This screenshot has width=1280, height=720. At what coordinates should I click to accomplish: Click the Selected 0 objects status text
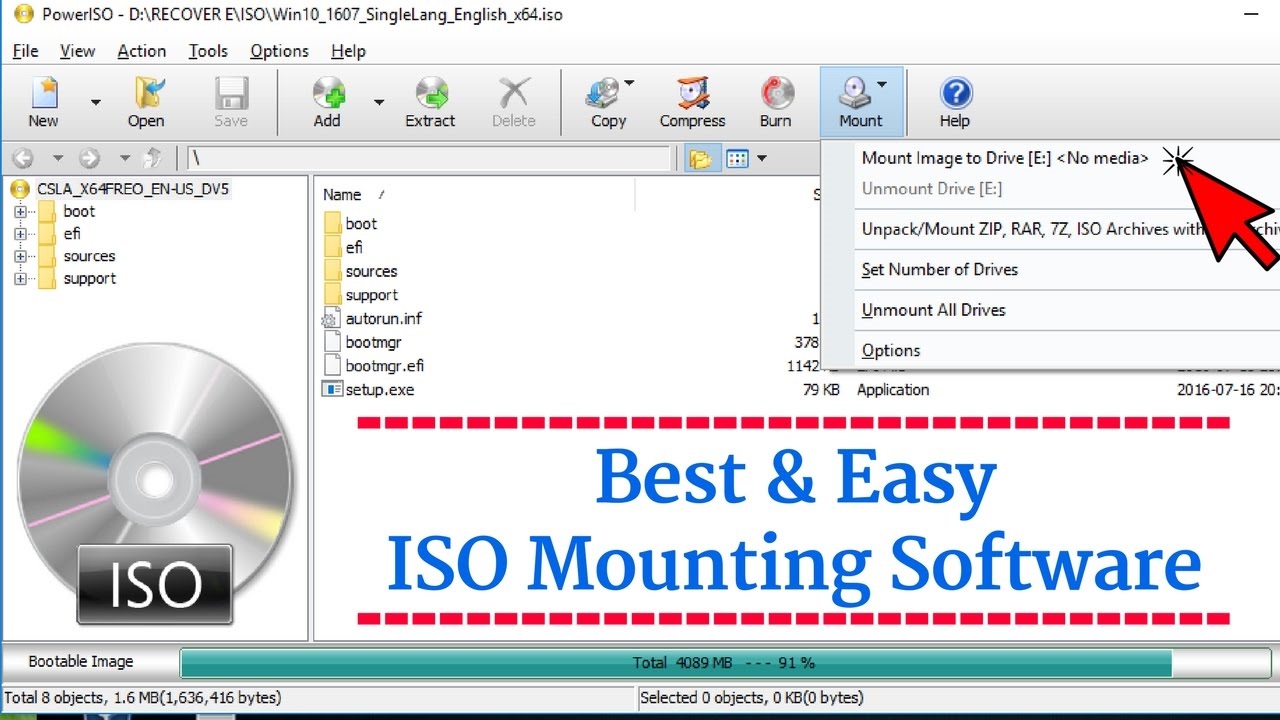(752, 698)
